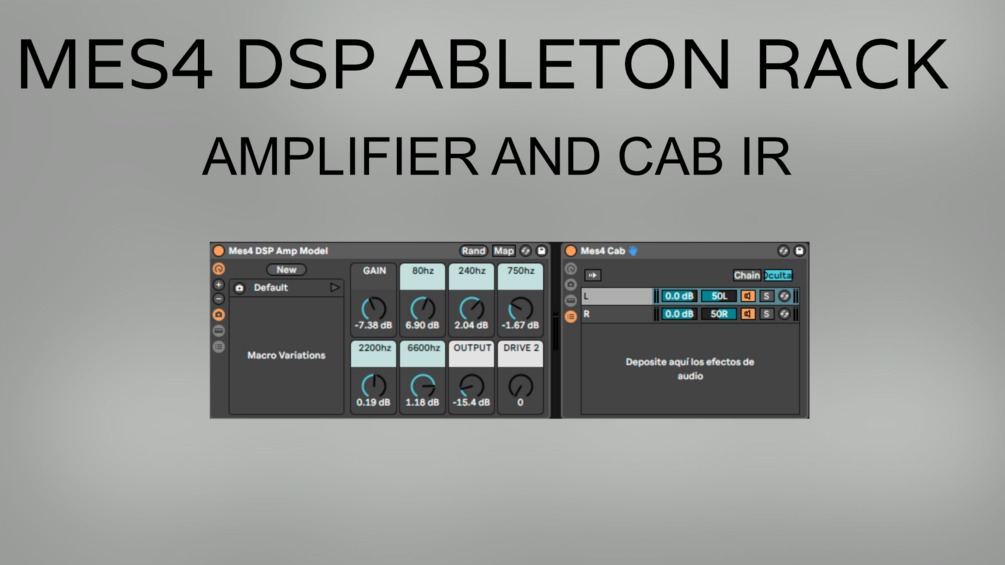Add a macro with plus icon
Screen dimensions: 1005x565
point(219,284)
